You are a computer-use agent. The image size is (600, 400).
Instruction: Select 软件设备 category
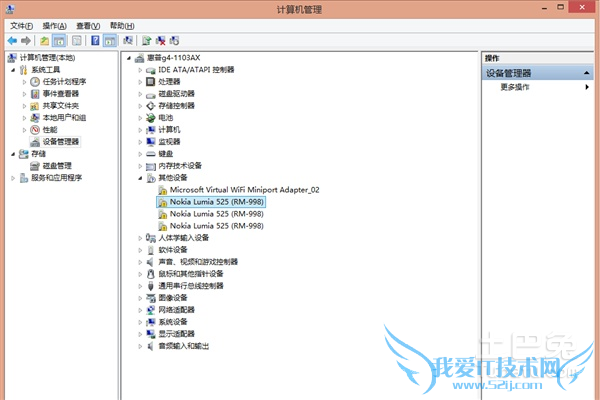point(173,250)
